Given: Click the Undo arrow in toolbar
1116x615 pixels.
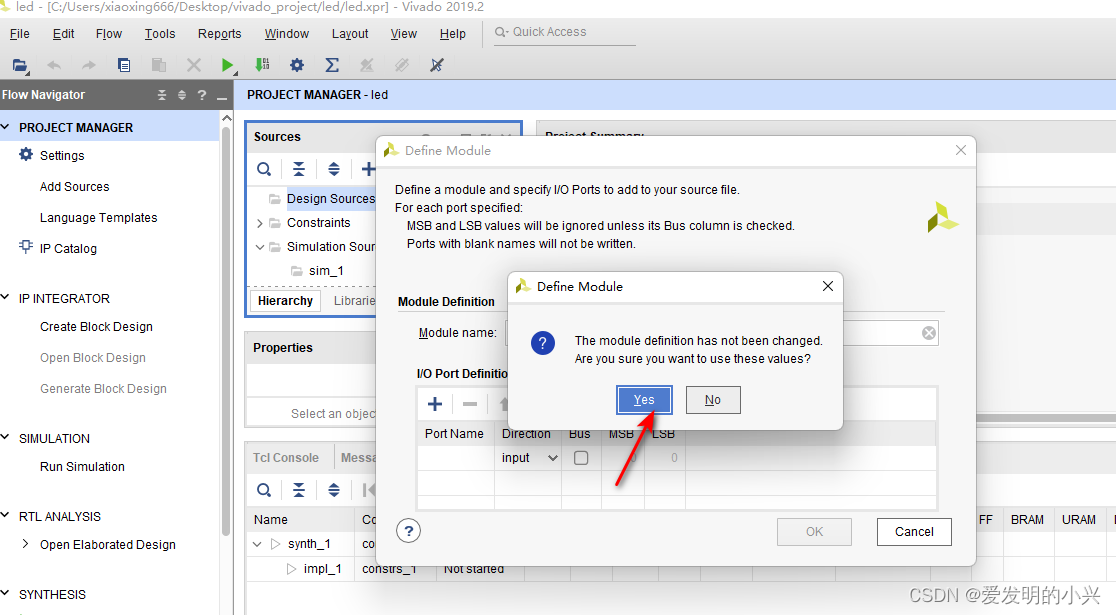Looking at the screenshot, I should [54, 65].
